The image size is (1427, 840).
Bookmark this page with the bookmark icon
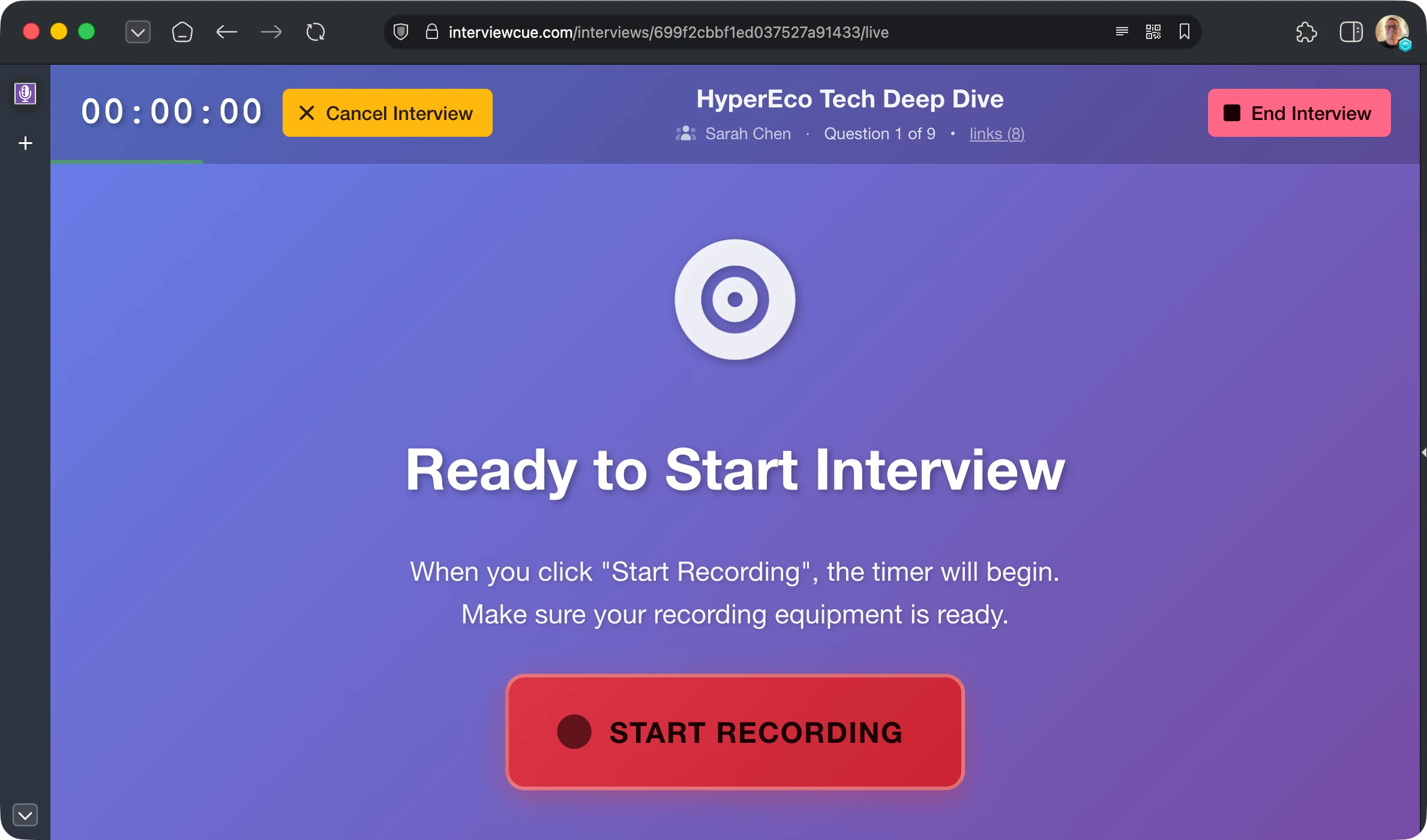click(x=1184, y=32)
